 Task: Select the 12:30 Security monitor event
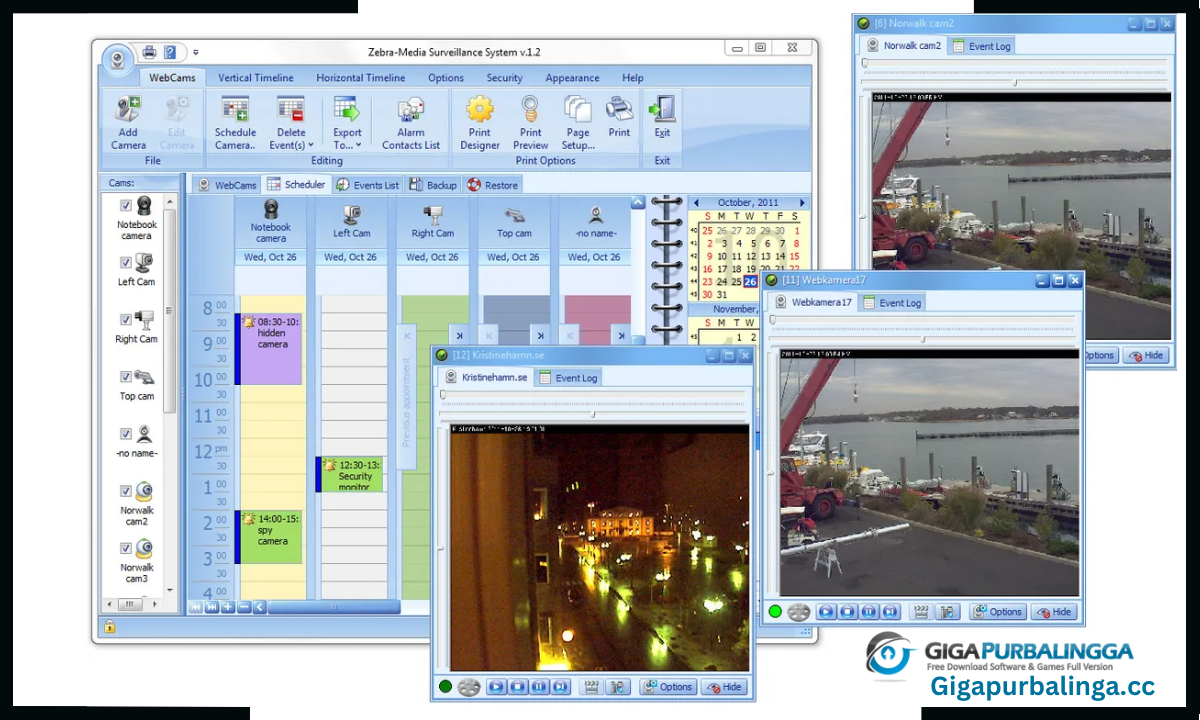(x=350, y=474)
